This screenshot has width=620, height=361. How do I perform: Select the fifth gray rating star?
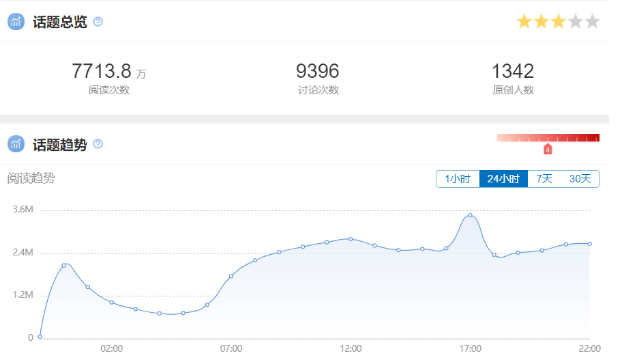click(592, 21)
